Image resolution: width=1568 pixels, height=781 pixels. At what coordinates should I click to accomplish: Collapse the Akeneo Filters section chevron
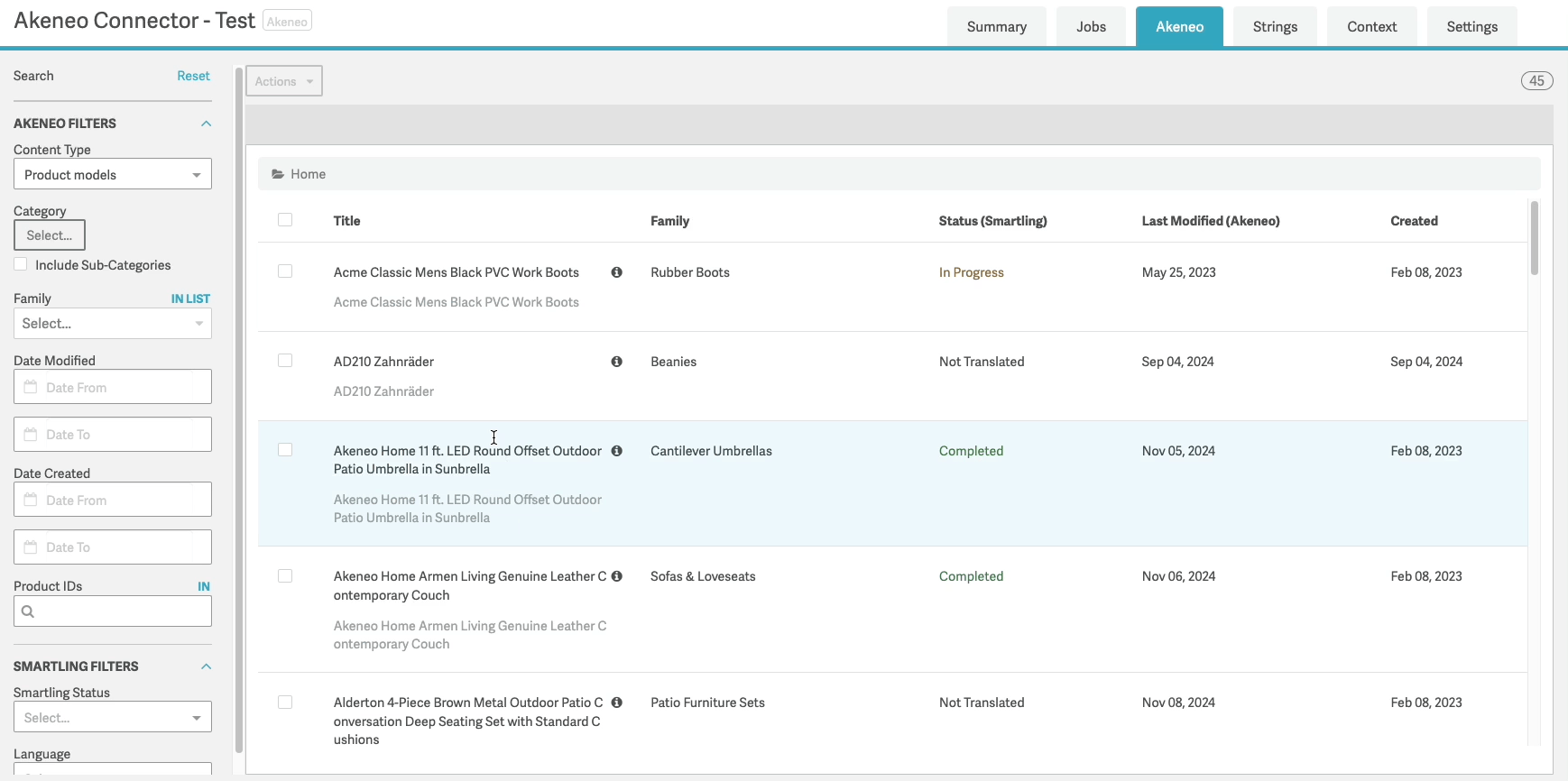(x=206, y=124)
